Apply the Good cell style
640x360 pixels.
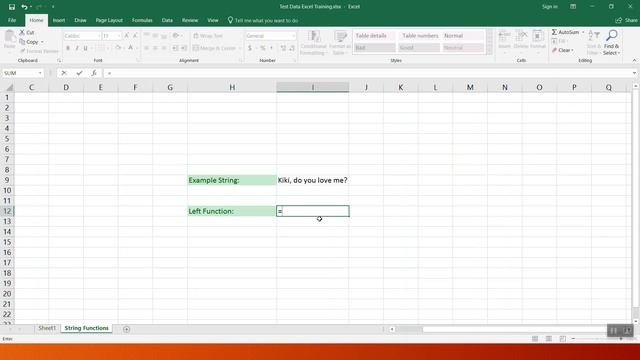(x=419, y=48)
